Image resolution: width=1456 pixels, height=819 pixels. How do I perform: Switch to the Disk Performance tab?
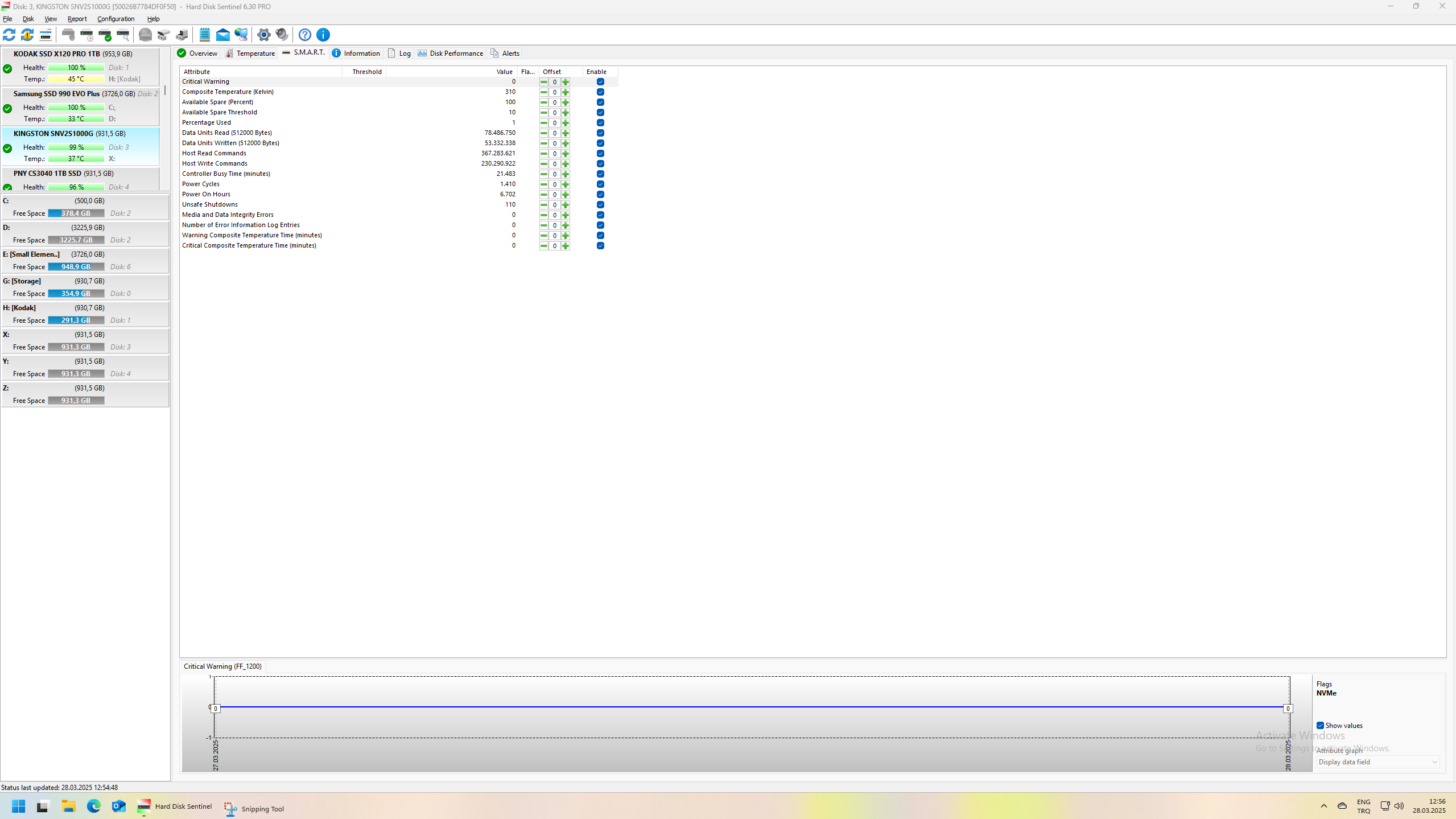[x=451, y=53]
